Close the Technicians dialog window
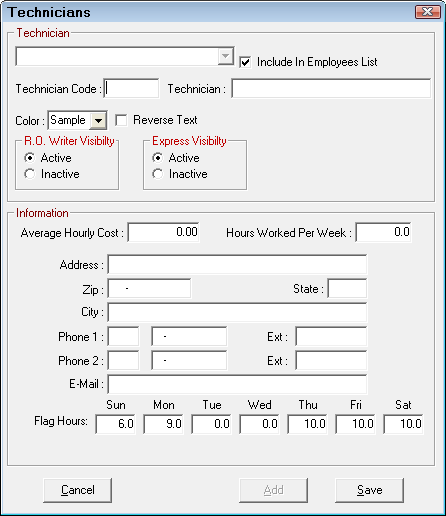Screen dimensions: 446x516 coord(428,12)
